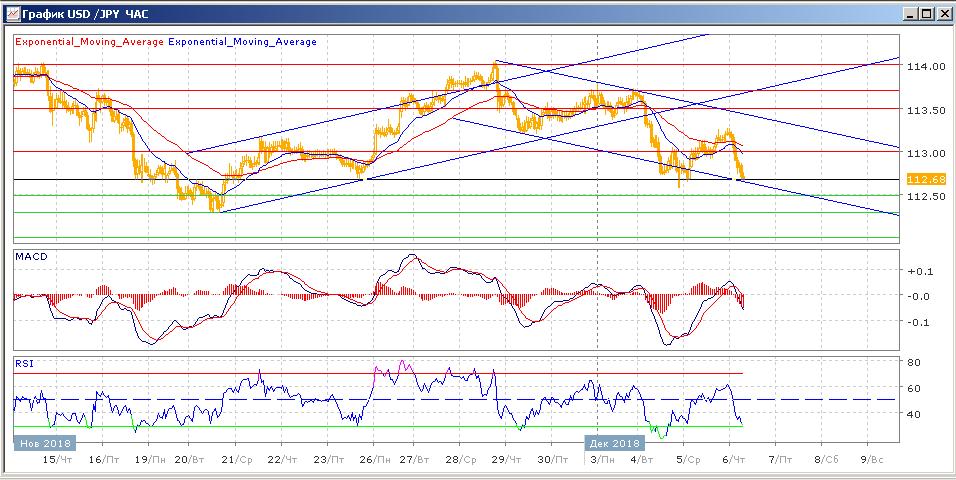Minimize the USD/JPY chart window
The width and height of the screenshot is (956, 480).
click(x=910, y=13)
